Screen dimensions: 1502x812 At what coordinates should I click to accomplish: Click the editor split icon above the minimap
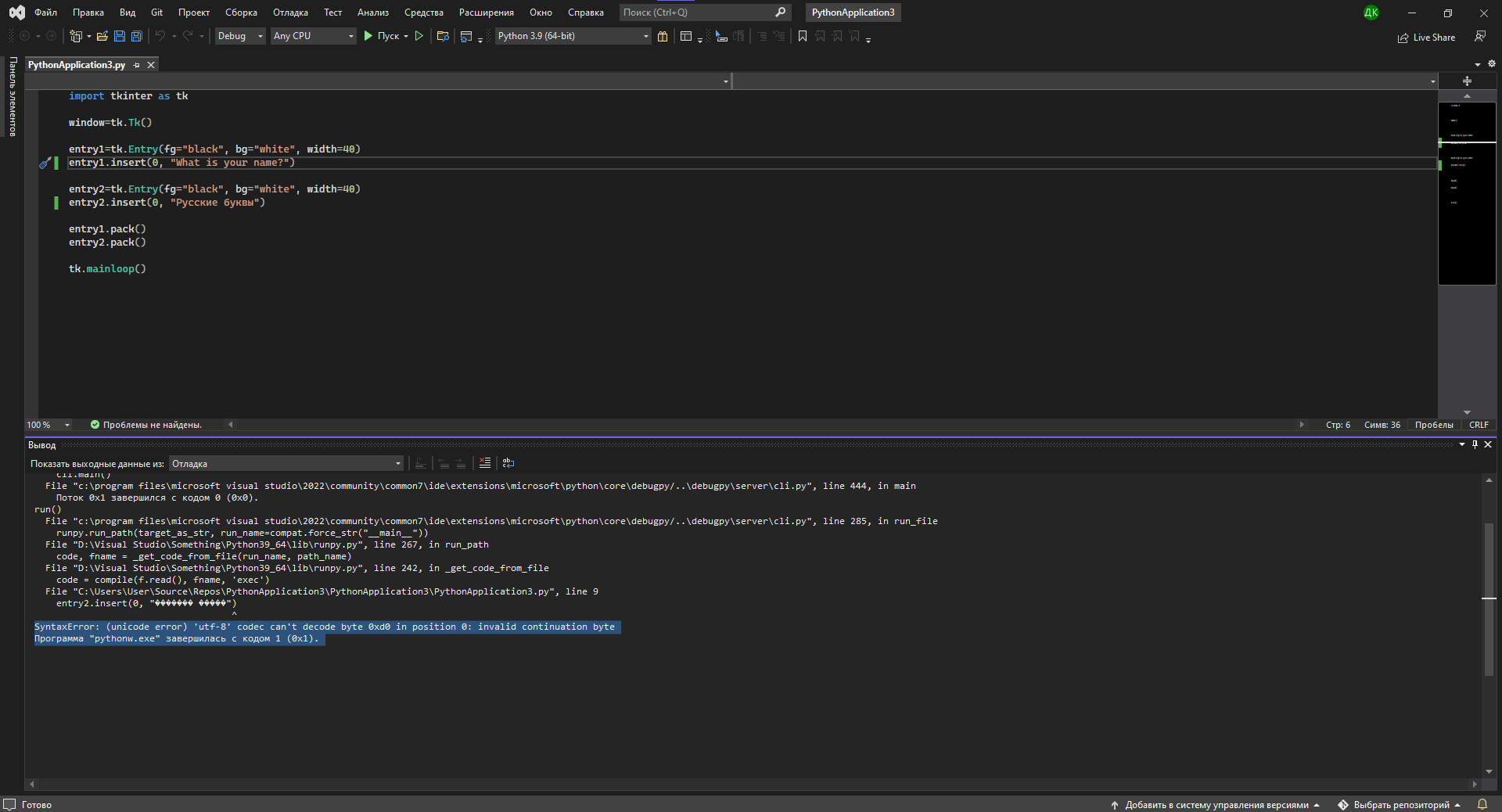pyautogui.click(x=1467, y=81)
